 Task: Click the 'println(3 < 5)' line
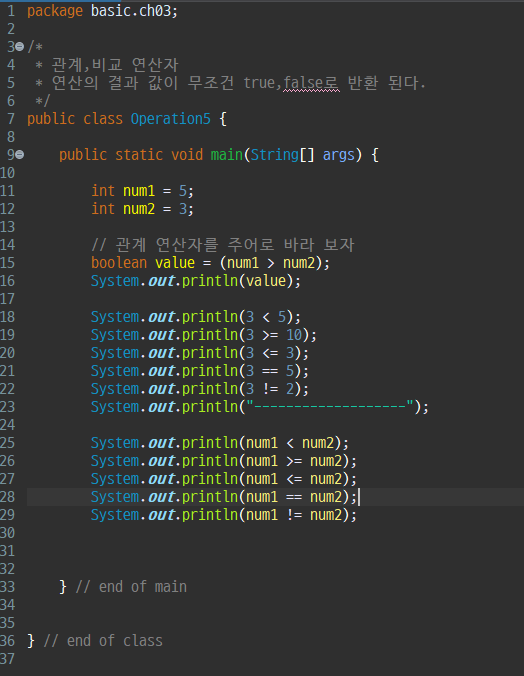point(196,317)
